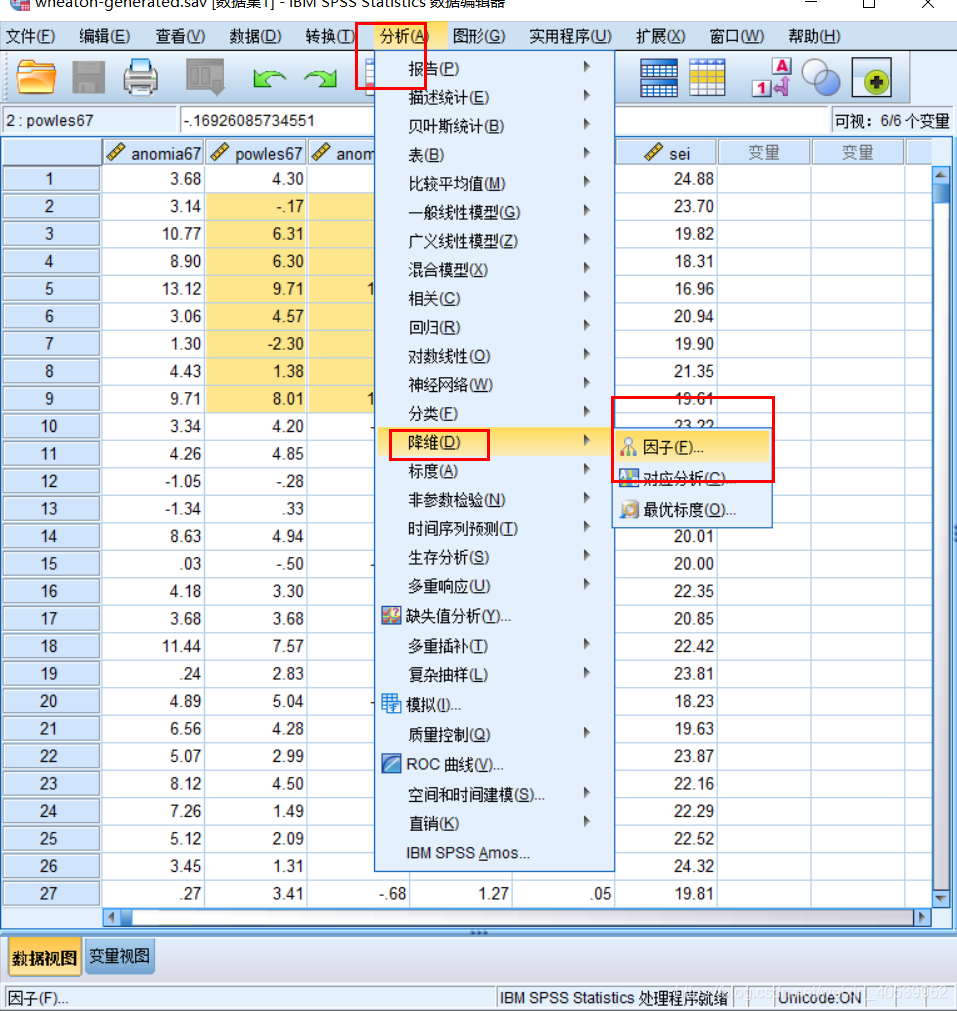Choose 降维(D) in Analyze menu
The width and height of the screenshot is (957, 1011).
[494, 442]
